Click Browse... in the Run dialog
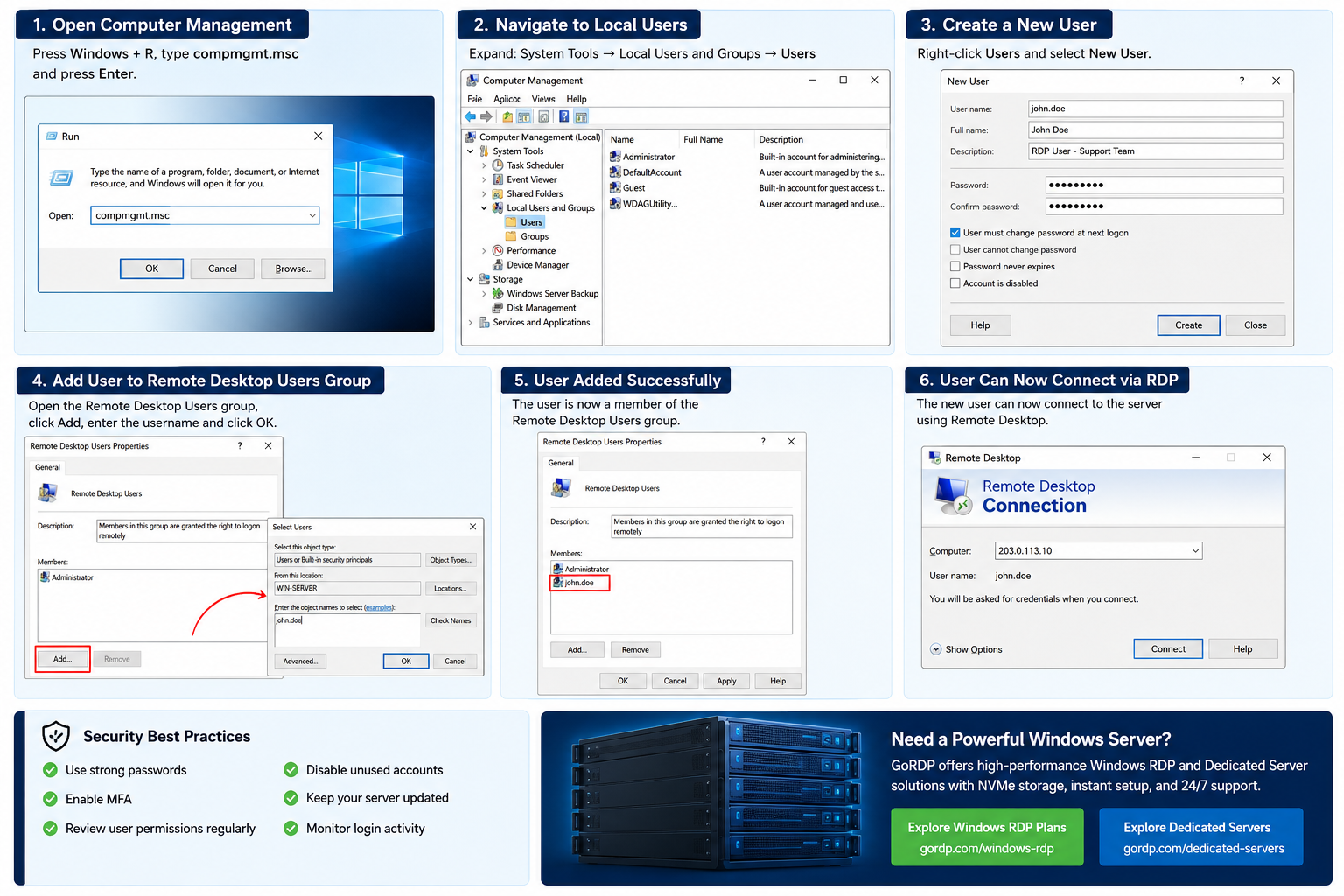 coord(293,269)
